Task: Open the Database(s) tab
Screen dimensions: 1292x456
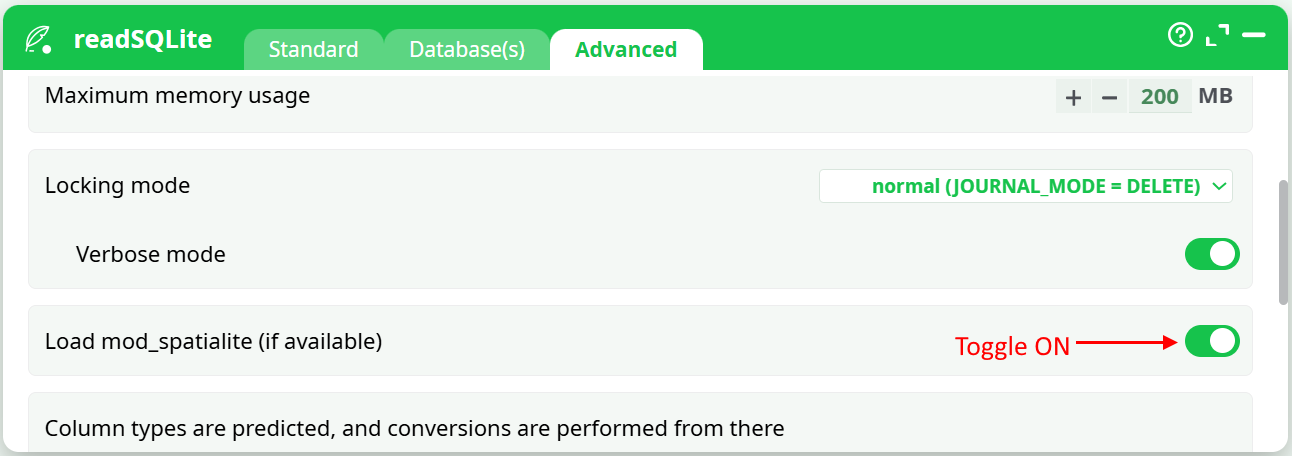Action: pyautogui.click(x=467, y=49)
